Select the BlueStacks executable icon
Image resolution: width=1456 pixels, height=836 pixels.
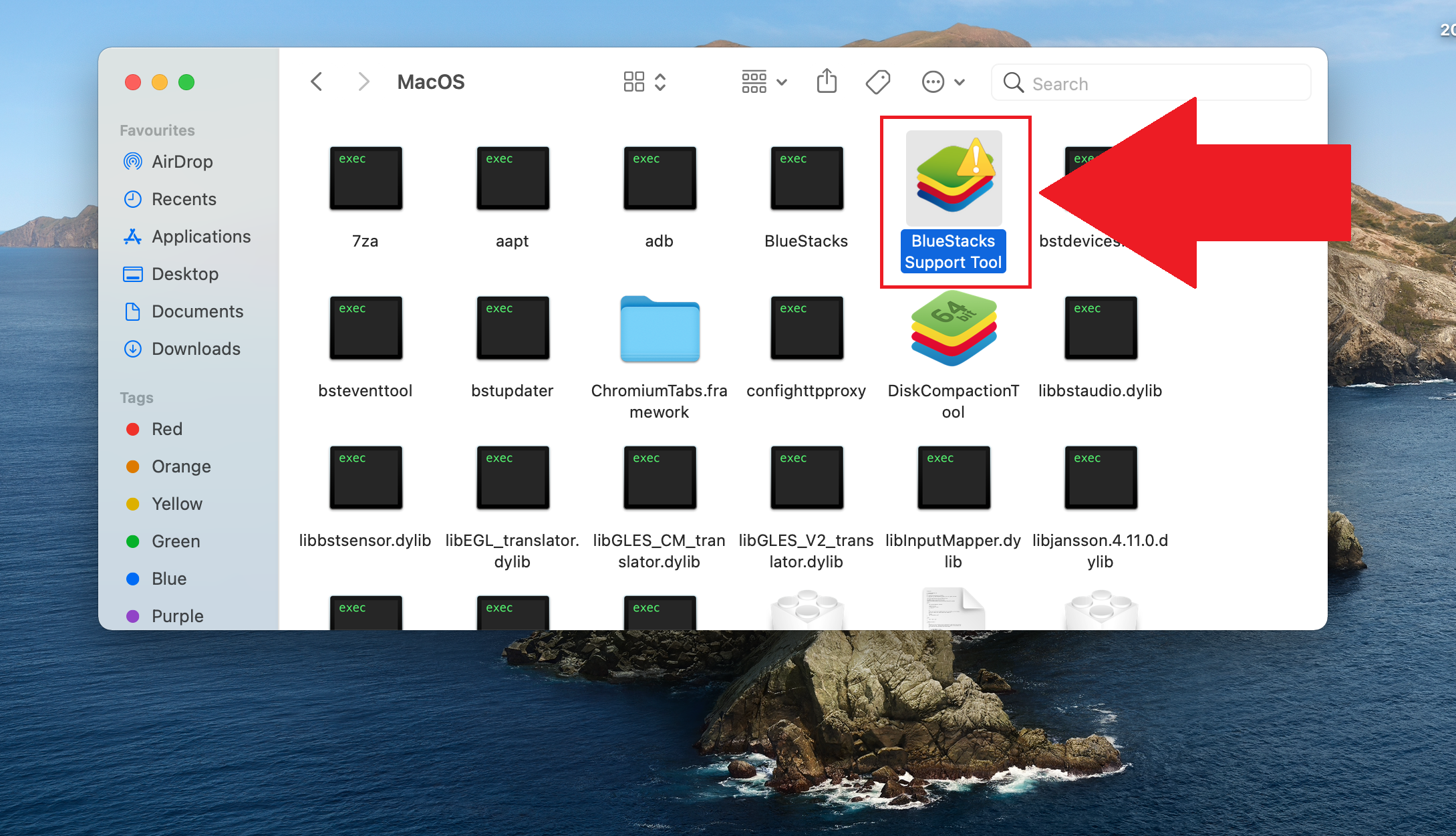coord(807,178)
